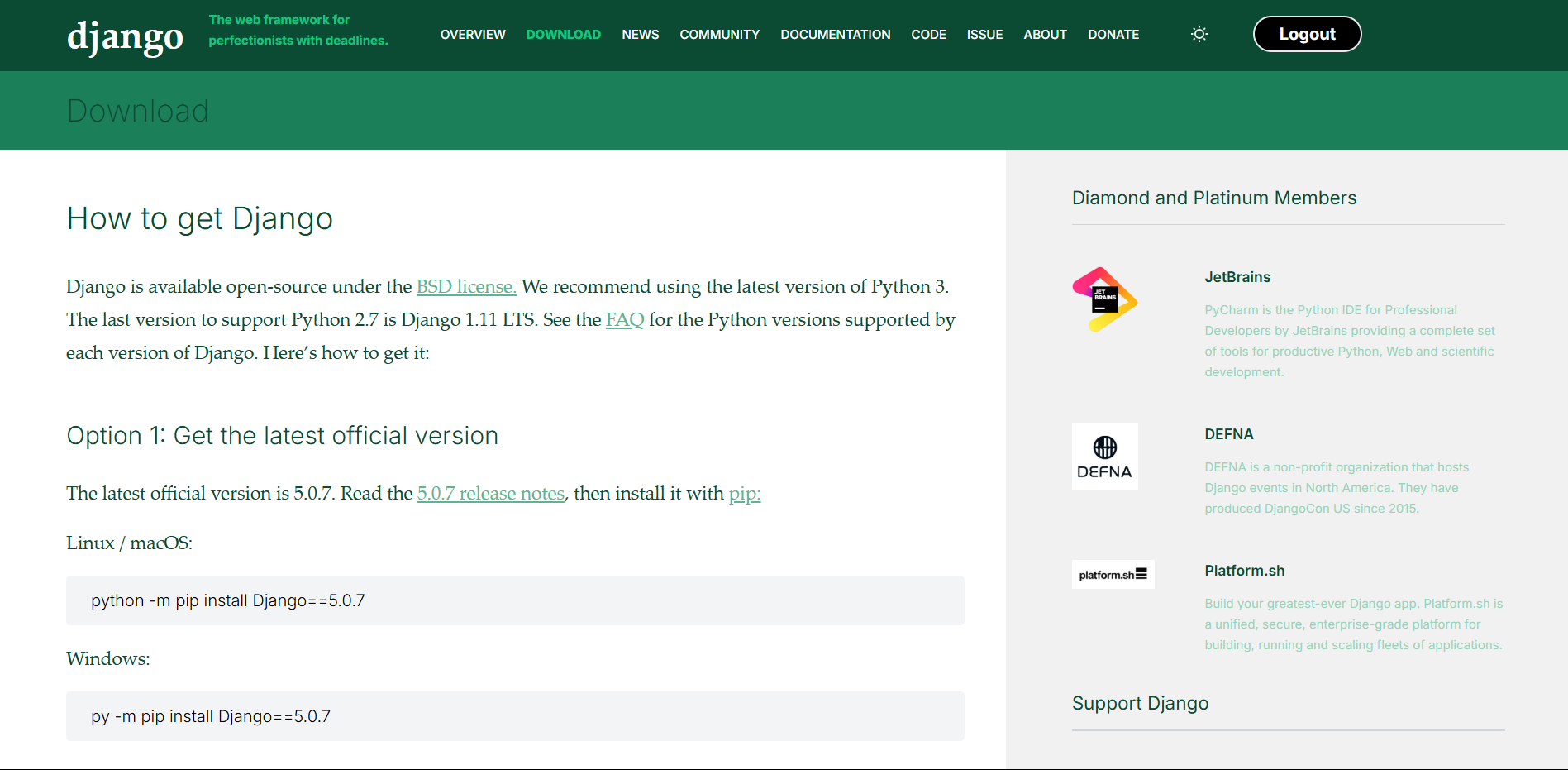Toggle light/dark theme with the sun icon
This screenshot has height=770, width=1568.
1199,34
